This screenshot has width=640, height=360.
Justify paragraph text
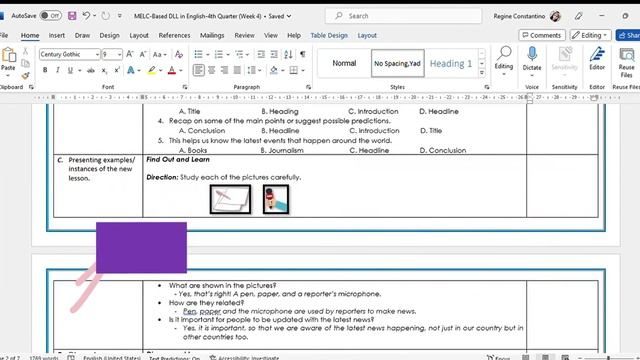[x=237, y=70]
